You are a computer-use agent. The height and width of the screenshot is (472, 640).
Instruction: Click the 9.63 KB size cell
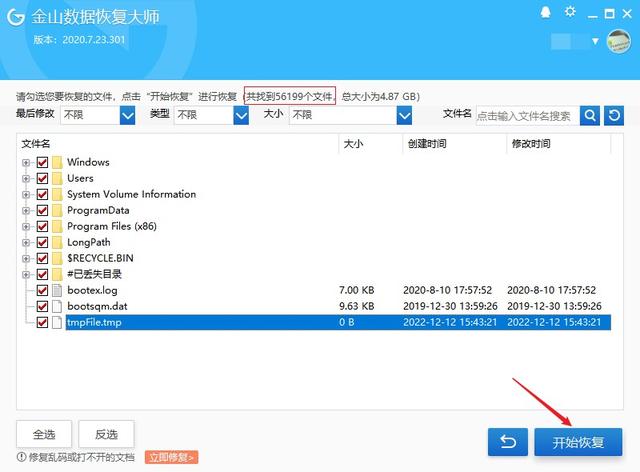(x=357, y=306)
